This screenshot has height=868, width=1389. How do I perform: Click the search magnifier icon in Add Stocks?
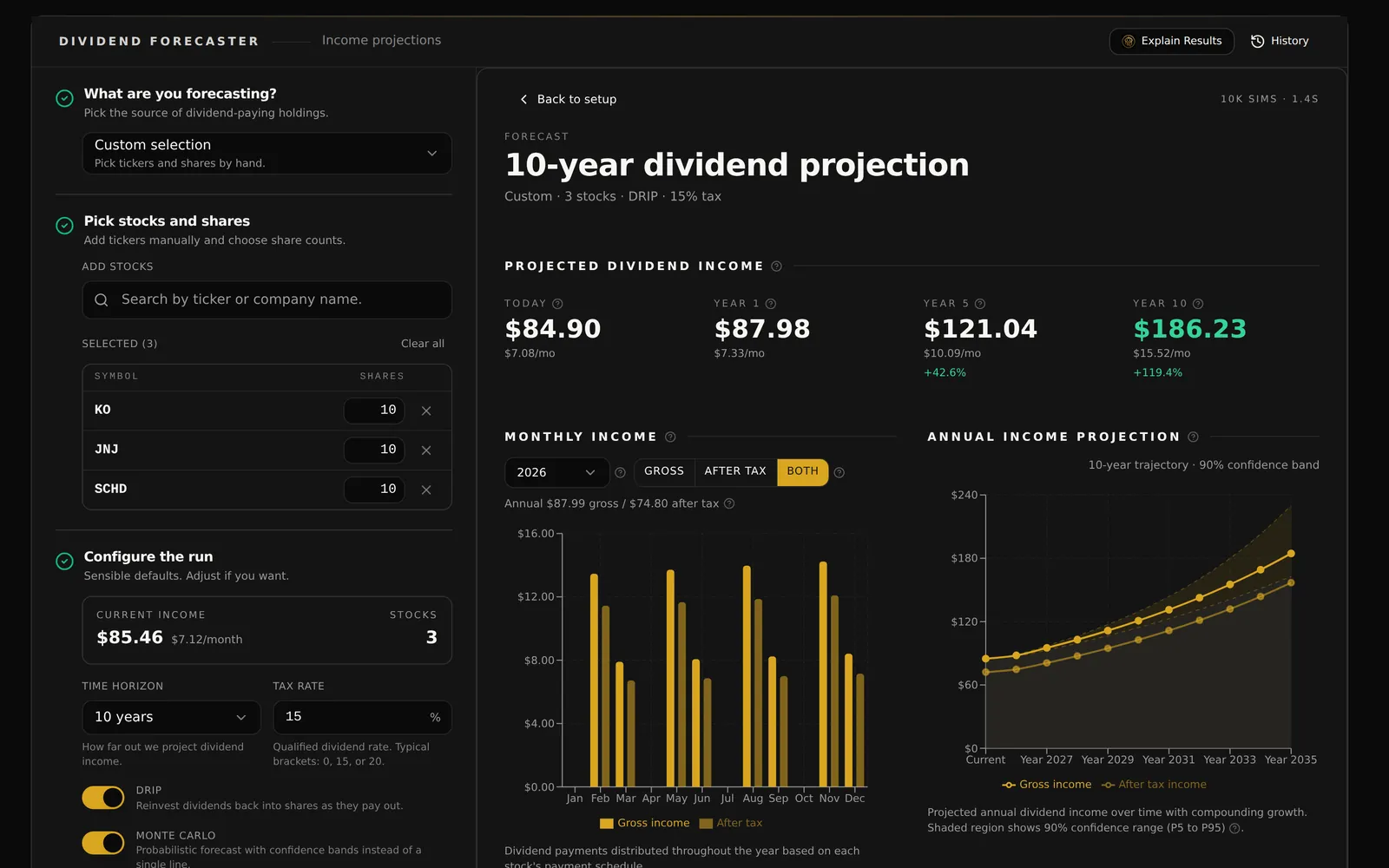(x=102, y=299)
